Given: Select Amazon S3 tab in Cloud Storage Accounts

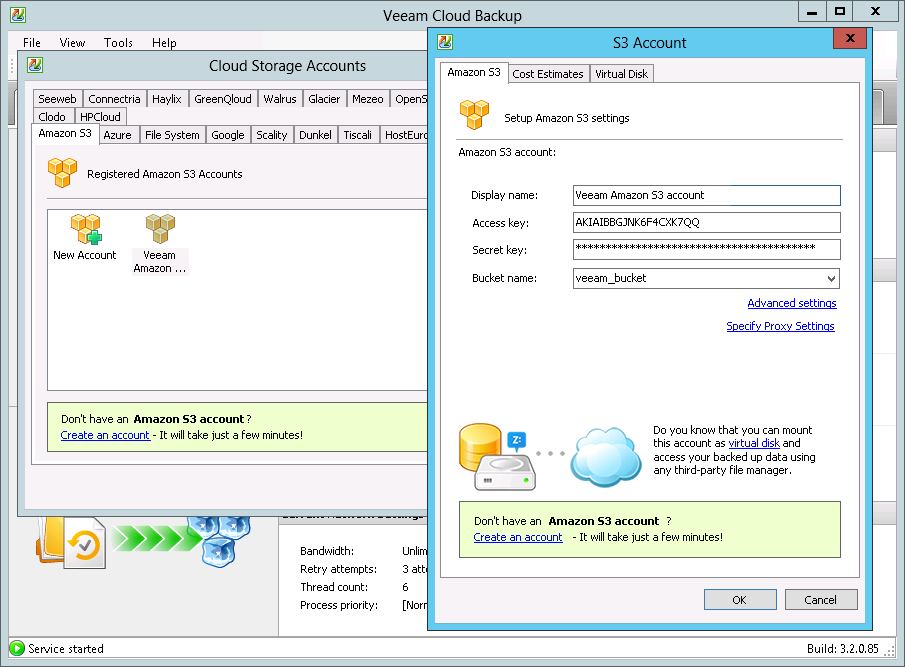Looking at the screenshot, I should (x=65, y=133).
